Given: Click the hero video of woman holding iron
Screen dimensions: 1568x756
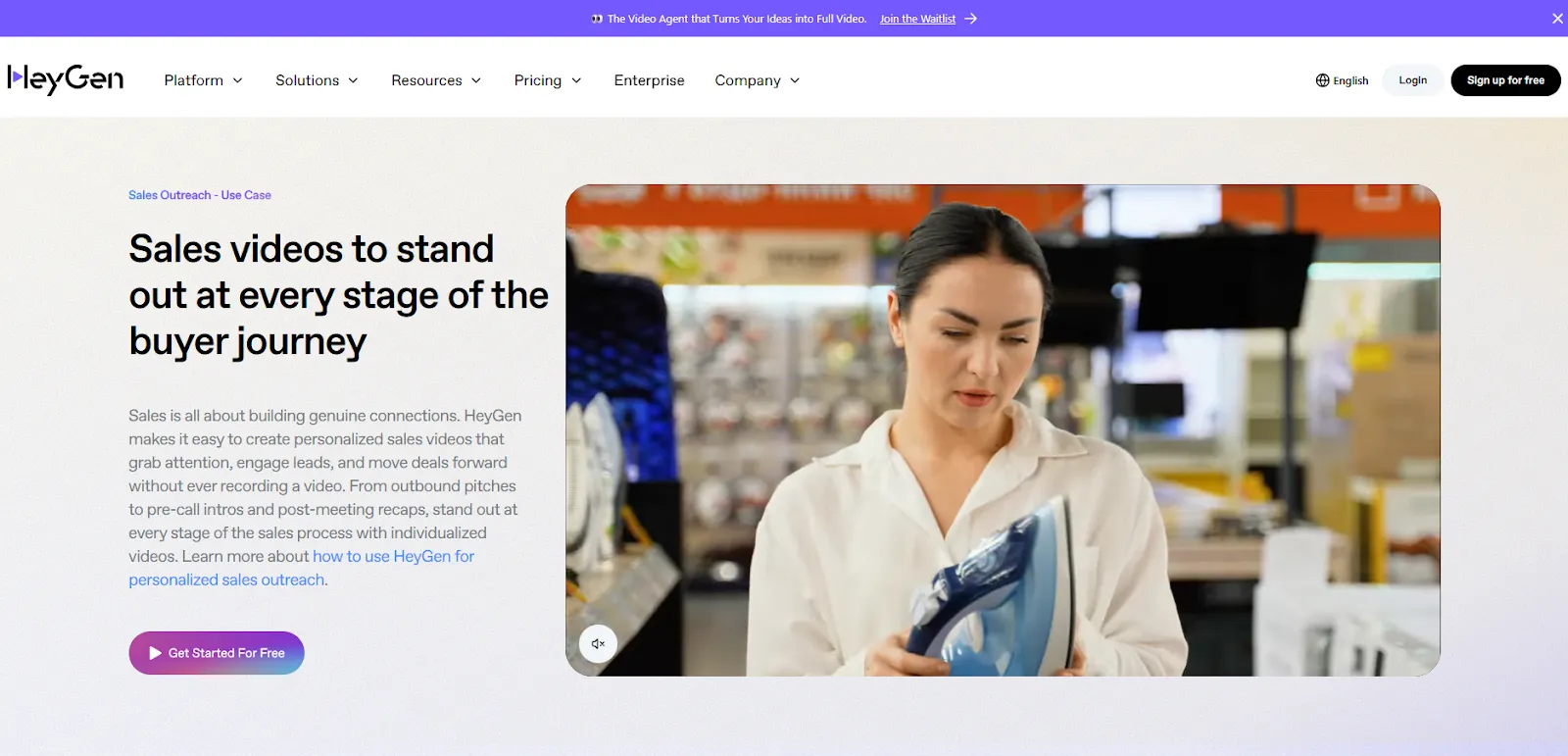Looking at the screenshot, I should [1003, 430].
